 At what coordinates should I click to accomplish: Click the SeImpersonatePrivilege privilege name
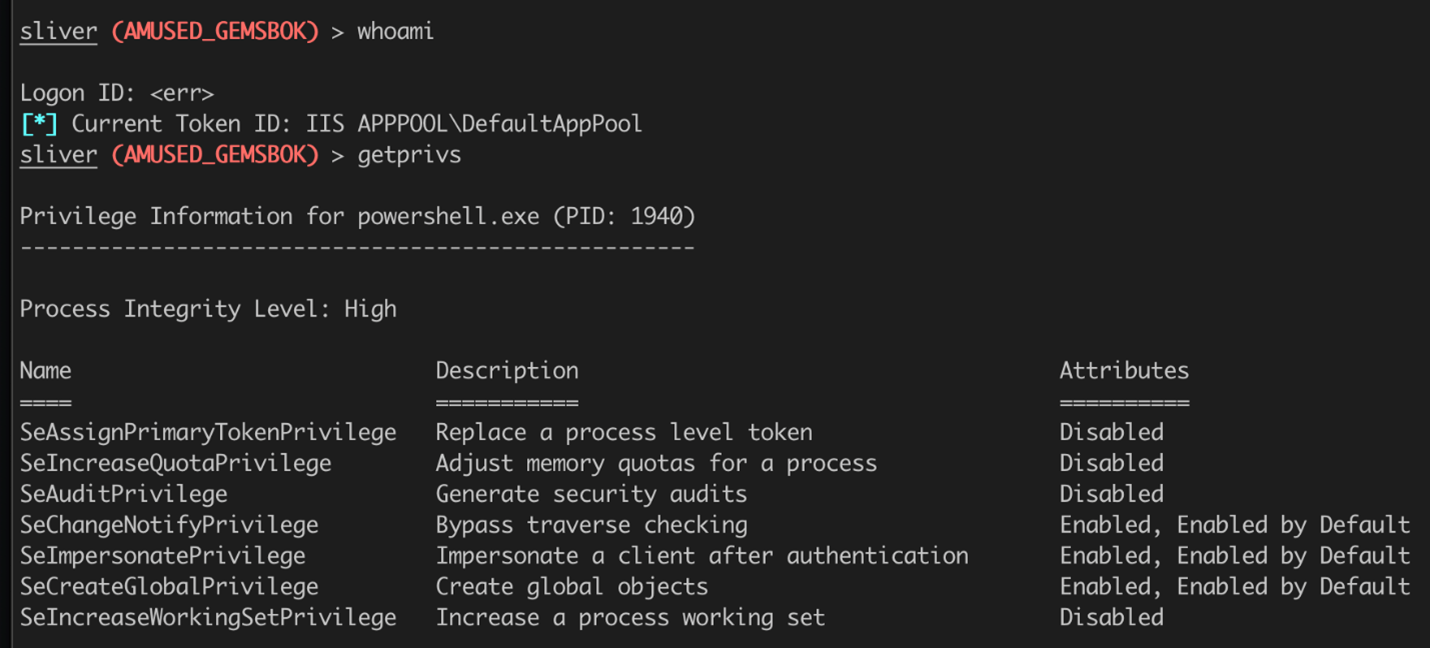coord(163,555)
